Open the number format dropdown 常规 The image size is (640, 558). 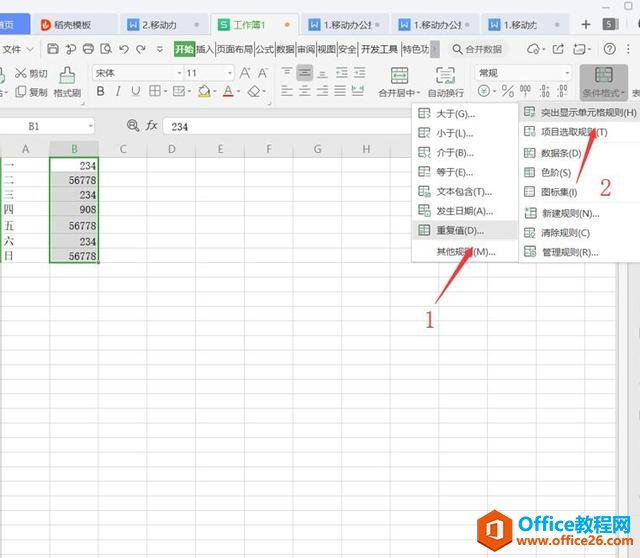click(567, 73)
